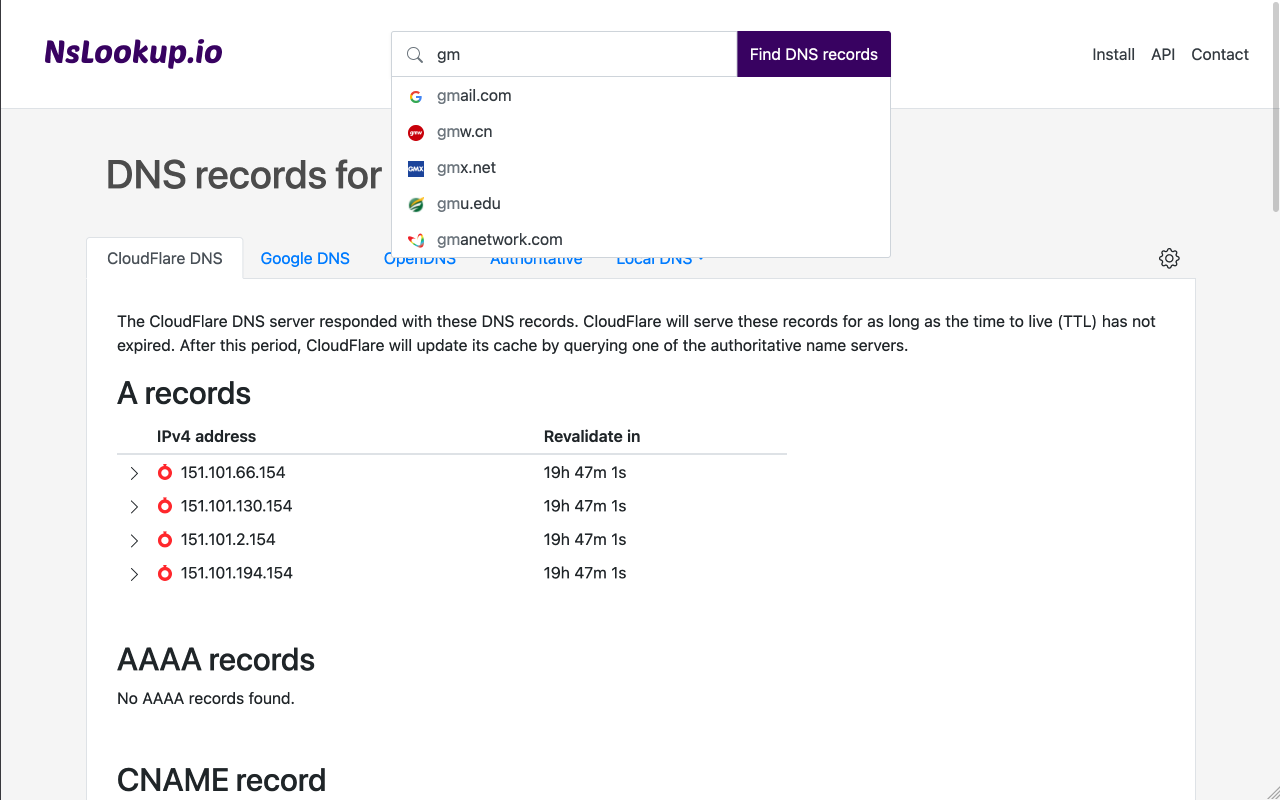Click the GMX favicon next to gmx.net
The width and height of the screenshot is (1280, 800).
415,168
